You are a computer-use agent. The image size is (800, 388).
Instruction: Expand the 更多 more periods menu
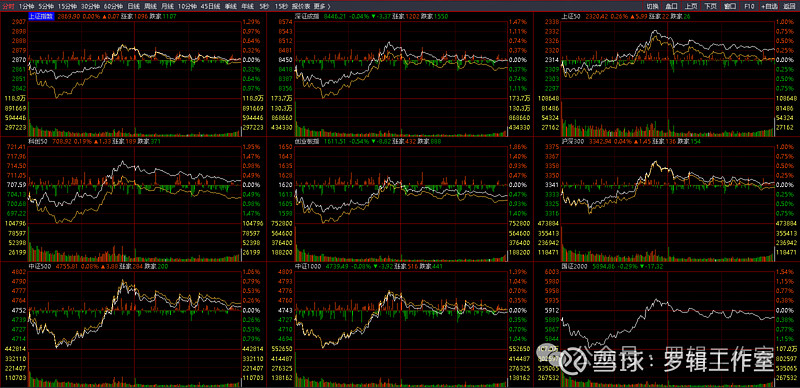pos(321,6)
